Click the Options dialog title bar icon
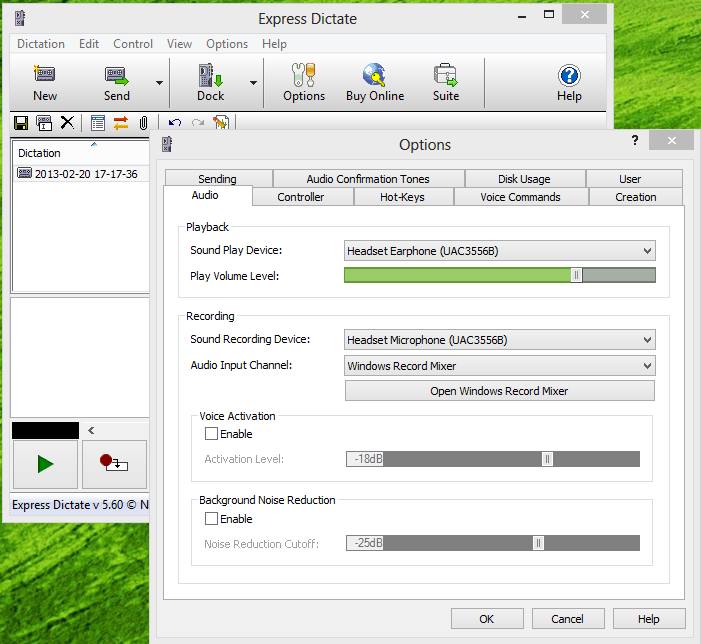This screenshot has height=644, width=701. [167, 144]
